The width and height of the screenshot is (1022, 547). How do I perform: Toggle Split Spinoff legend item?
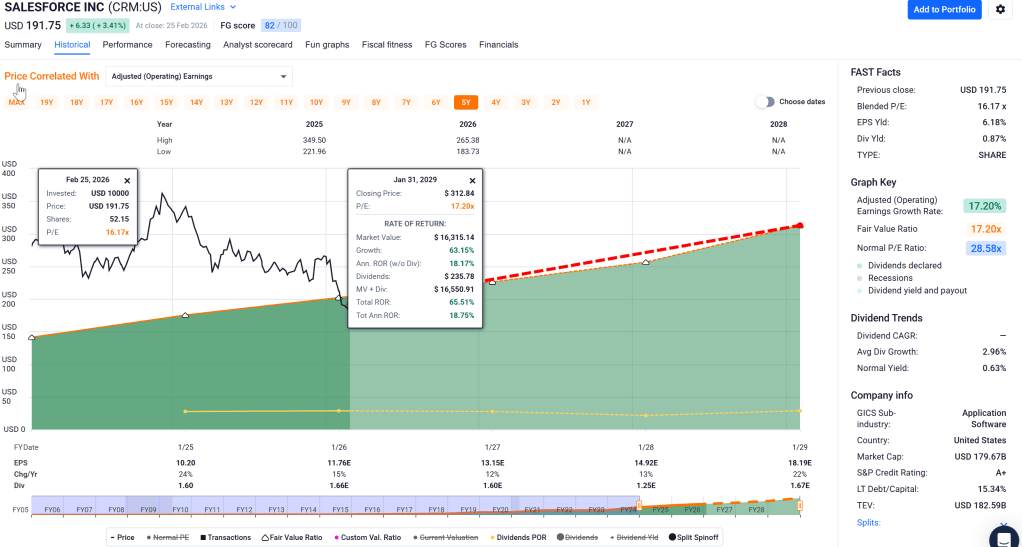[689, 537]
